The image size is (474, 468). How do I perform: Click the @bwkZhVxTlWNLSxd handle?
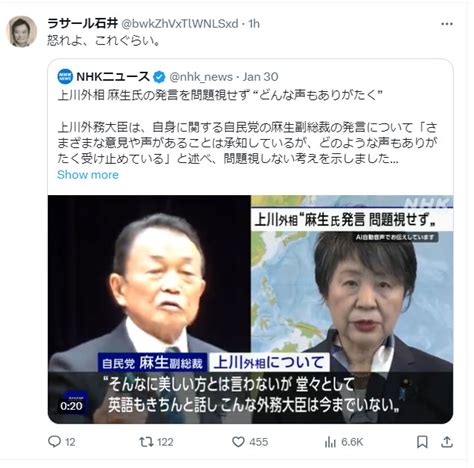coord(179,24)
